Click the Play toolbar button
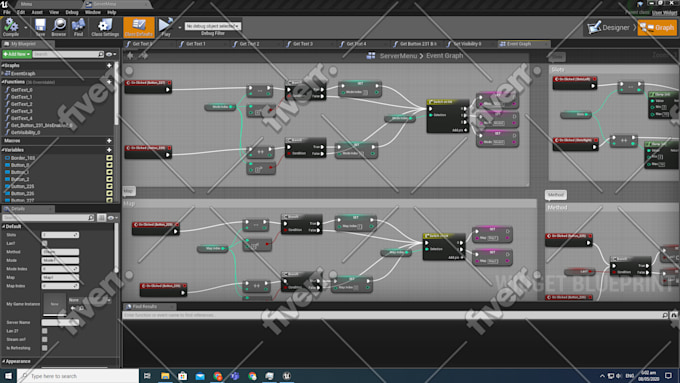Image resolution: width=680 pixels, height=383 pixels. 165,27
